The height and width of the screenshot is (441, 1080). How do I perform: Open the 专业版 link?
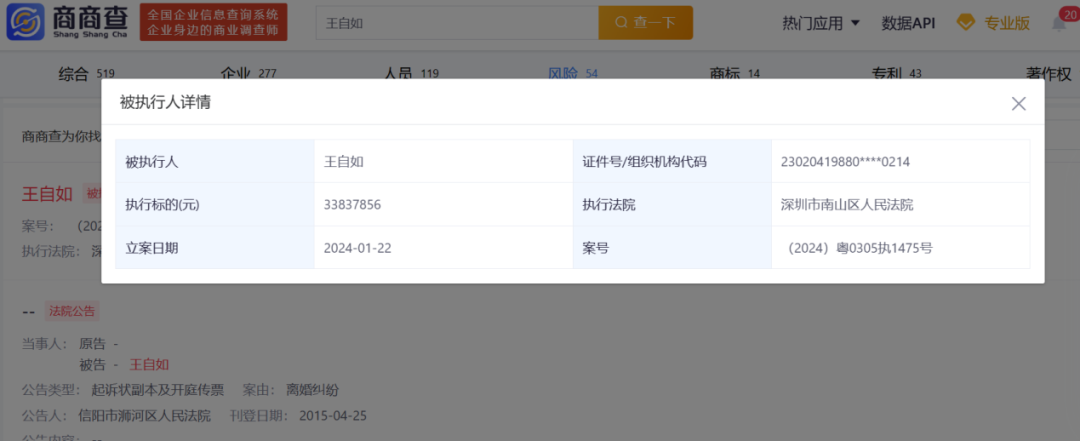click(x=1006, y=23)
